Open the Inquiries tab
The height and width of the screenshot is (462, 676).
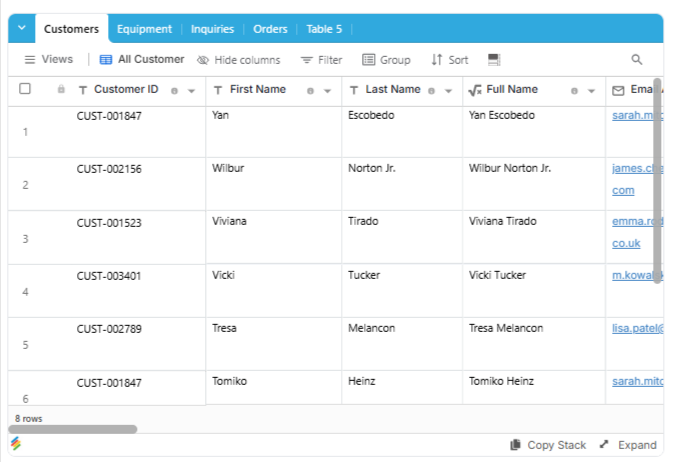pos(213,29)
